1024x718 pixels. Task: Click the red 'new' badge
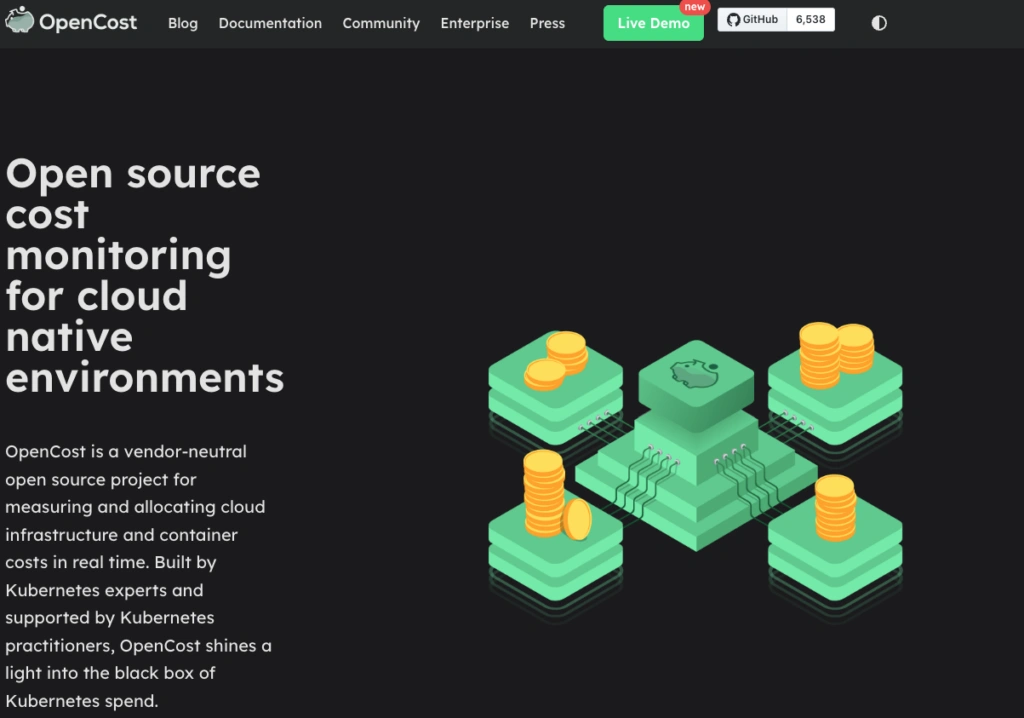(x=694, y=7)
